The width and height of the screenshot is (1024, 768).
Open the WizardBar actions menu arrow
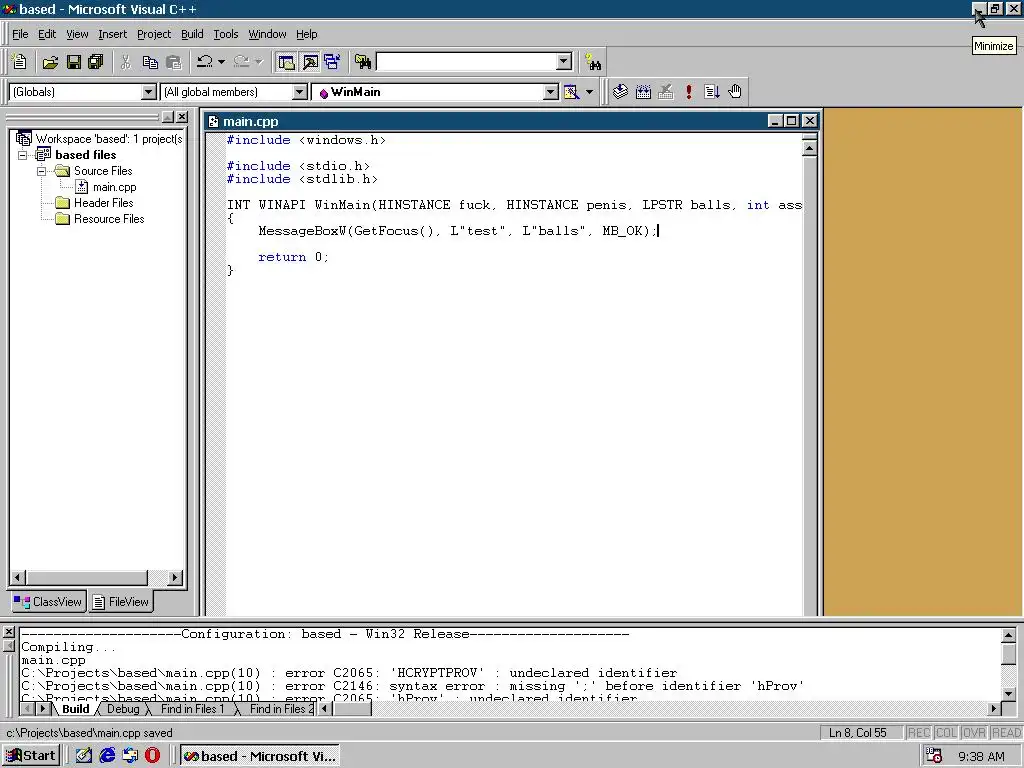589,92
